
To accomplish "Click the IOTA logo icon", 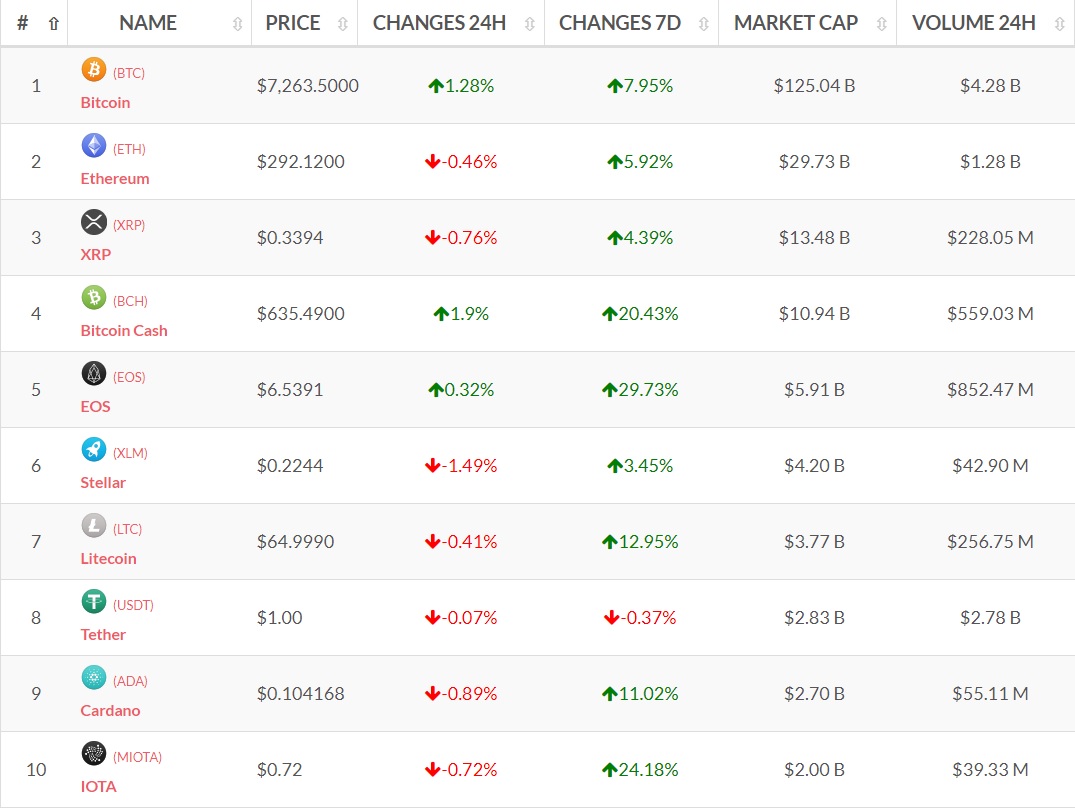I will click(x=94, y=754).
